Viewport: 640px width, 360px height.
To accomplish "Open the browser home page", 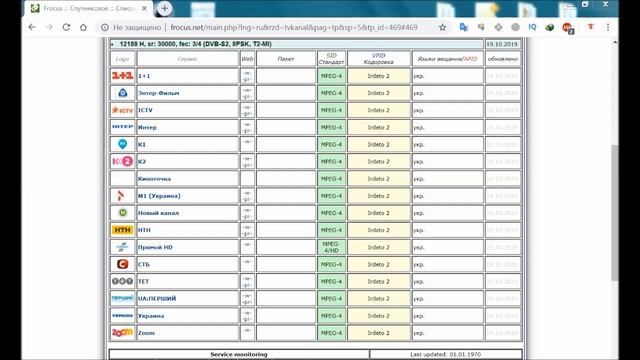I will point(83,27).
